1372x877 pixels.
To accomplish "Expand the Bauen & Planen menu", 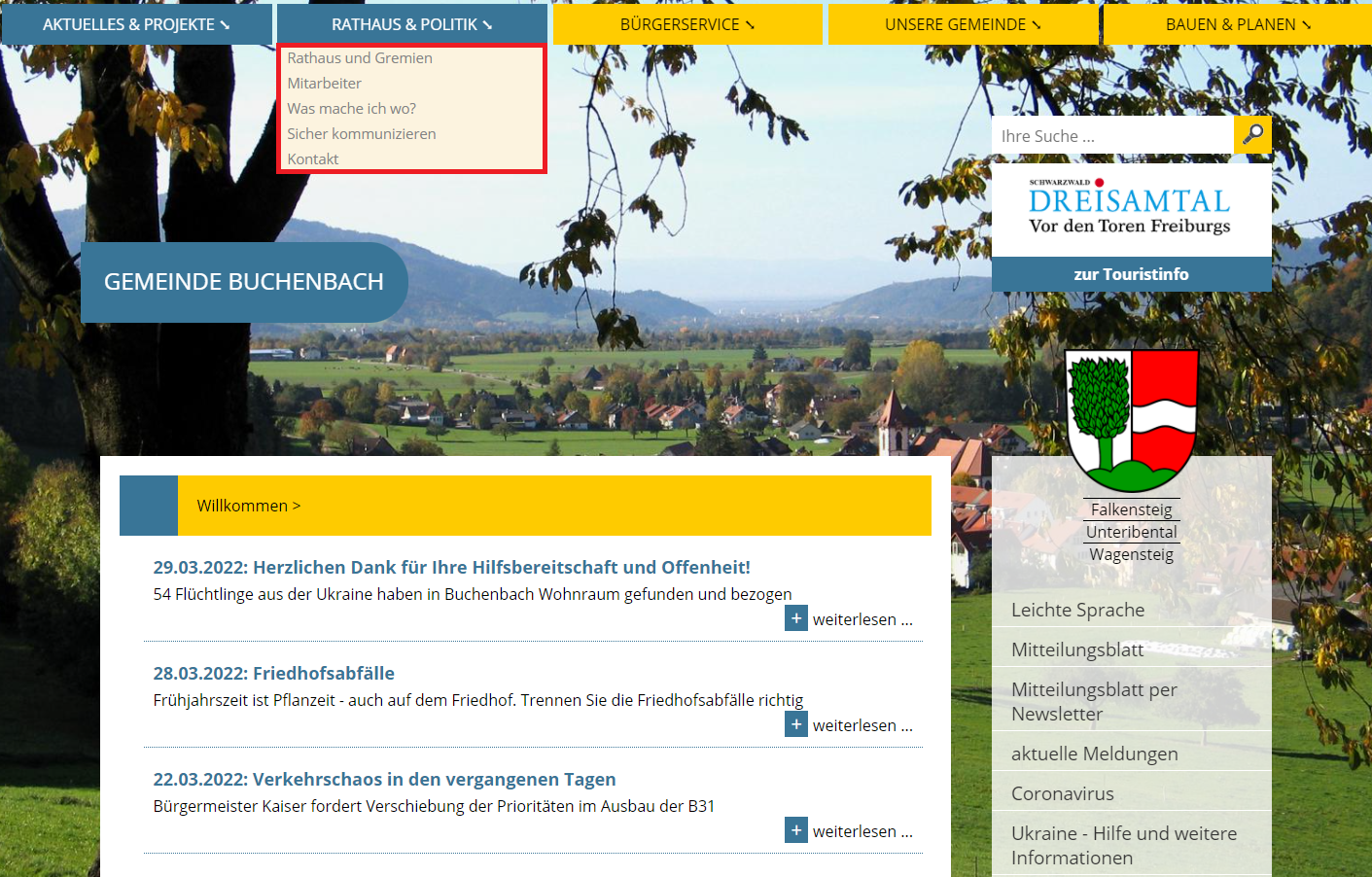I will [1237, 24].
